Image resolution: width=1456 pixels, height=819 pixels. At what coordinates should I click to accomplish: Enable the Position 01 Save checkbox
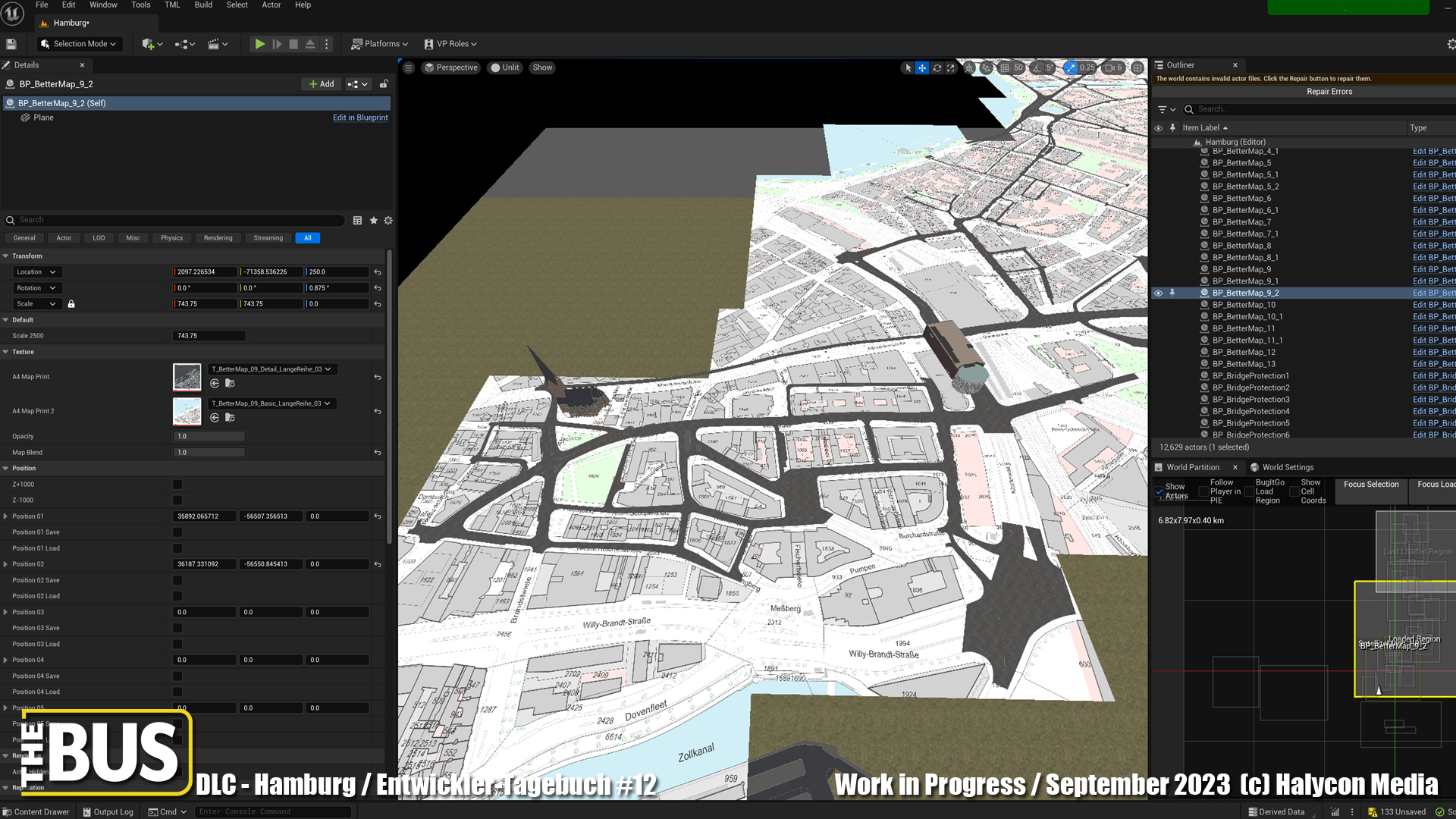pyautogui.click(x=177, y=532)
